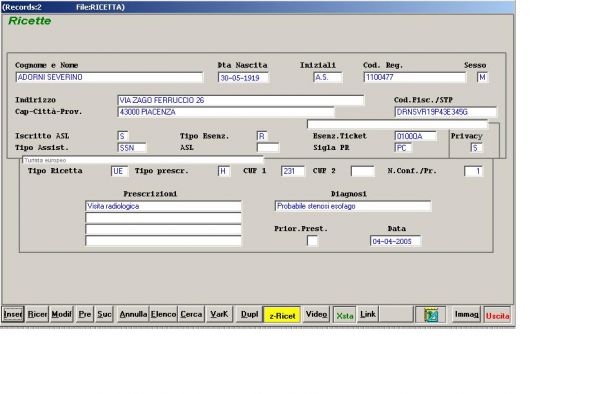Go to previous record with Pre
Screen dimensions: 600x394
click(85, 314)
